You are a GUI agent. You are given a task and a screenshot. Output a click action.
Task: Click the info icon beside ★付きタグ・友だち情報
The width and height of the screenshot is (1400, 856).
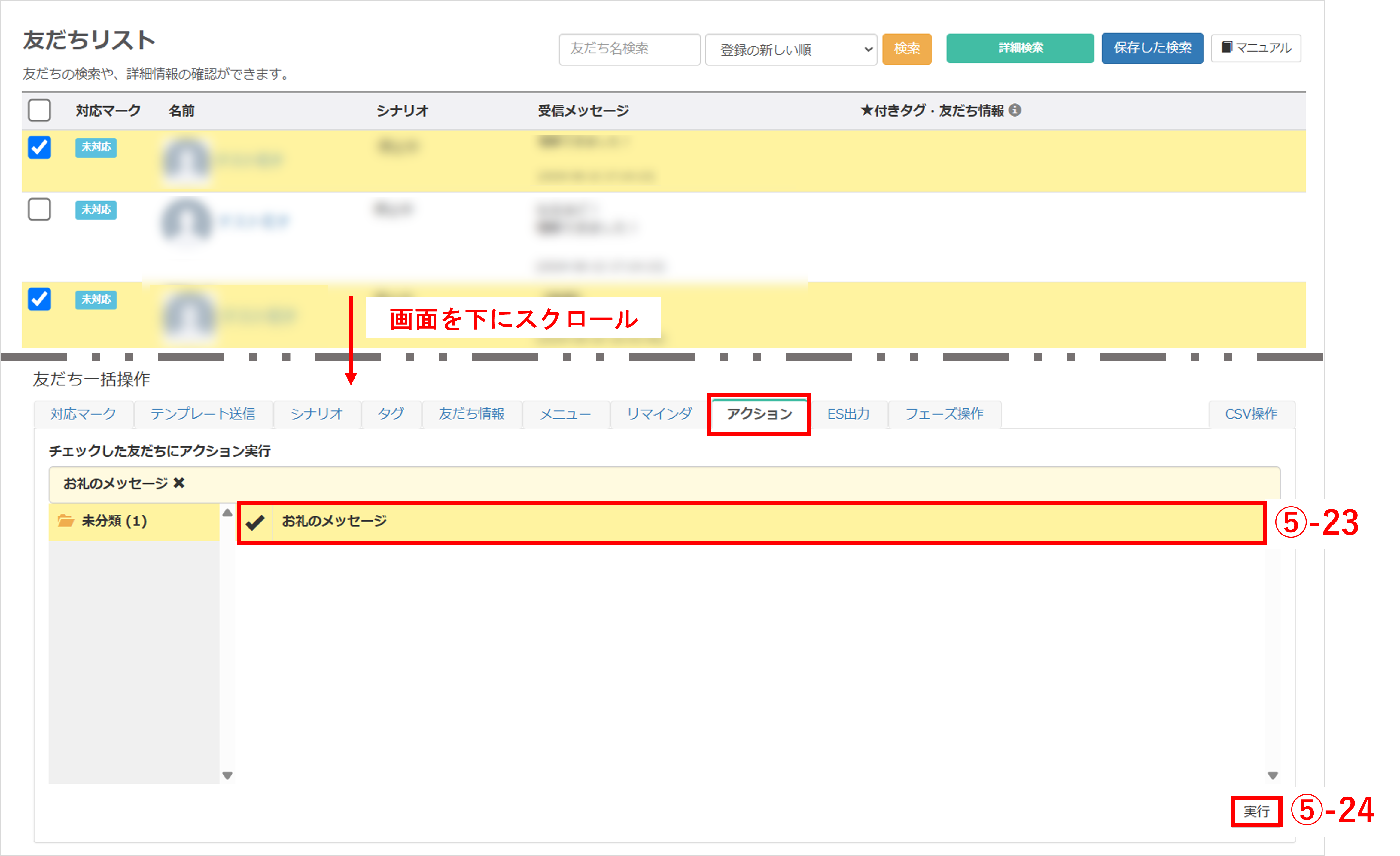[x=1015, y=110]
